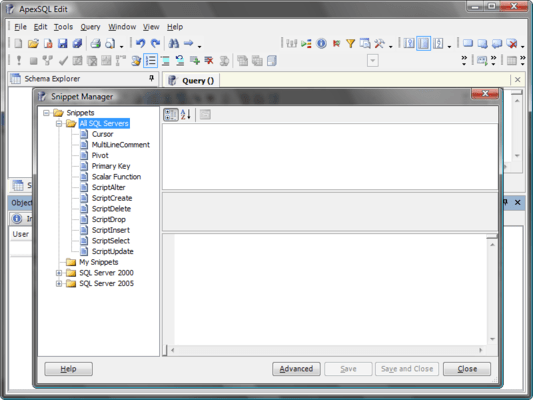
Task: Open the Tools menu
Action: 63,27
